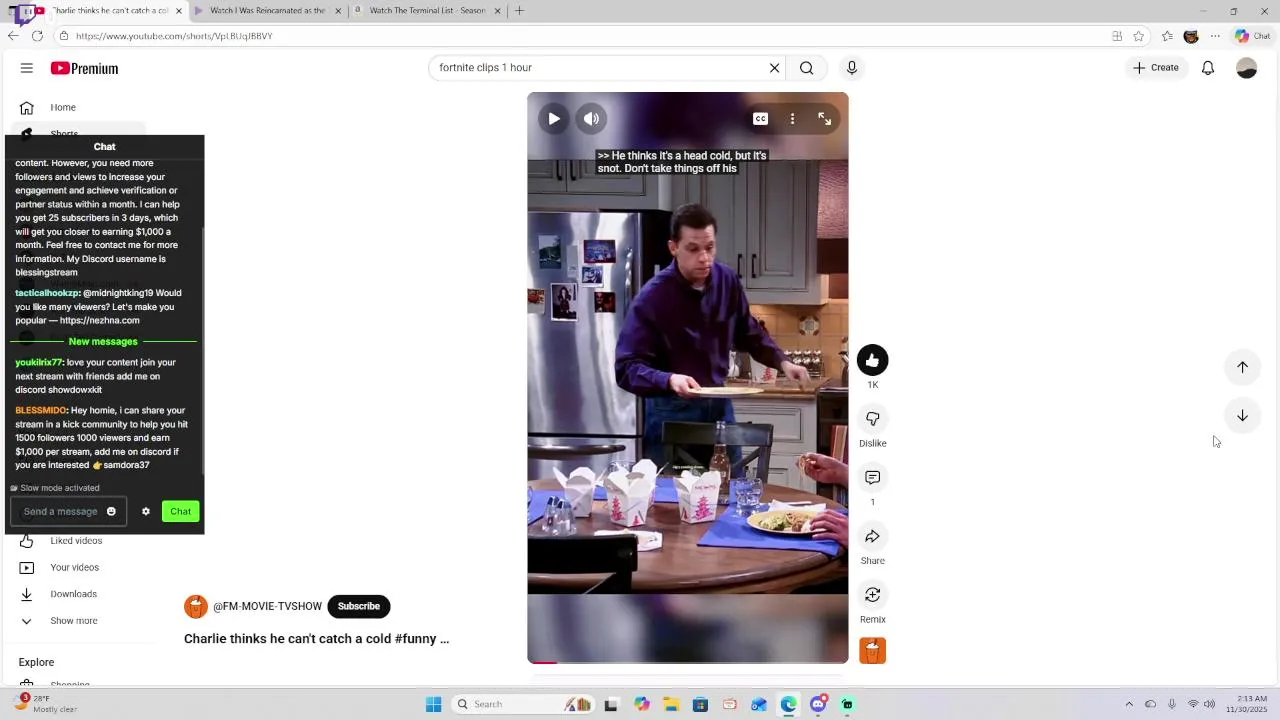
Task: Enter fullscreen on the Short
Action: [x=825, y=119]
